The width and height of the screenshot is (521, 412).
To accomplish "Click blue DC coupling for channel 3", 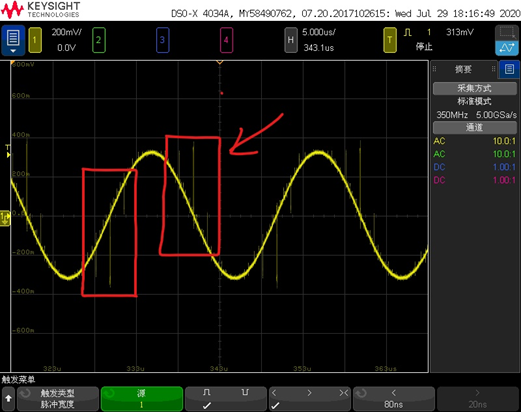I will [x=439, y=167].
